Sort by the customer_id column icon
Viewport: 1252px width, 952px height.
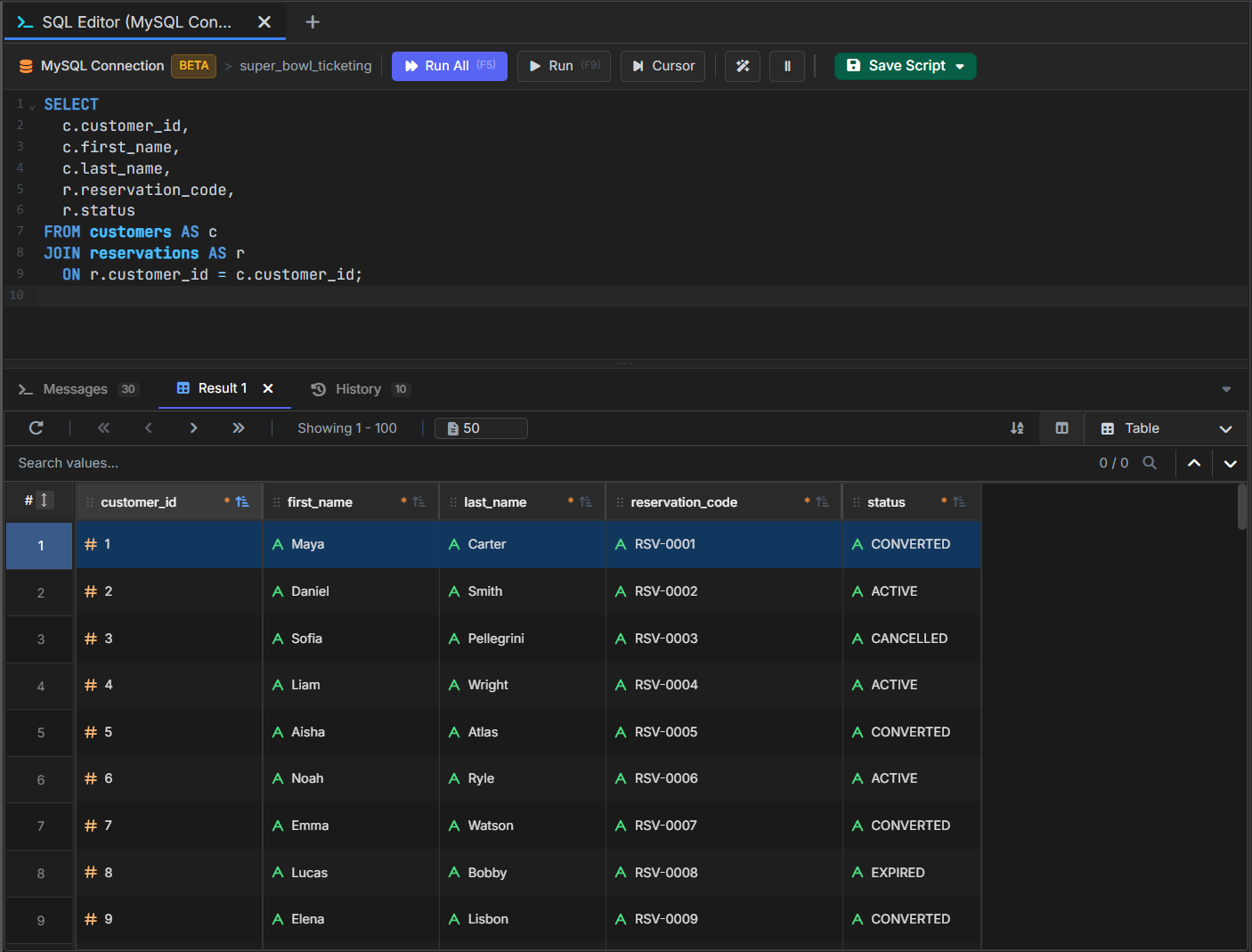pos(242,502)
